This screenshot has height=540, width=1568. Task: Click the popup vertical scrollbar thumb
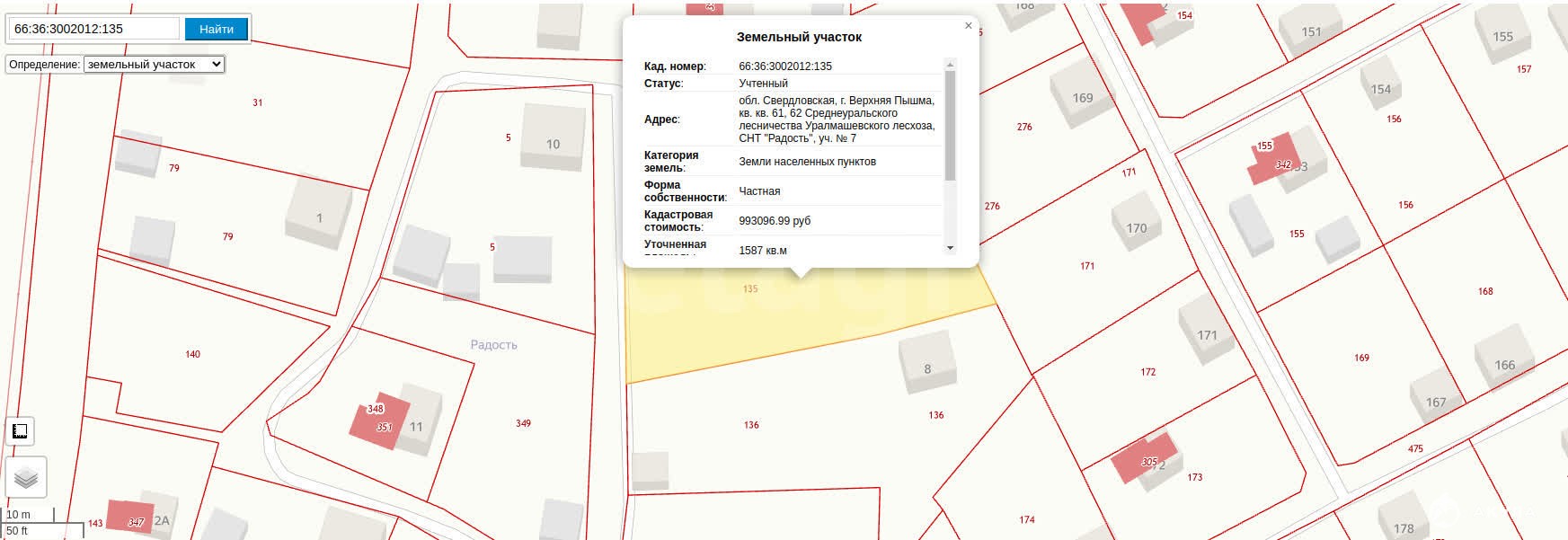pyautogui.click(x=950, y=124)
